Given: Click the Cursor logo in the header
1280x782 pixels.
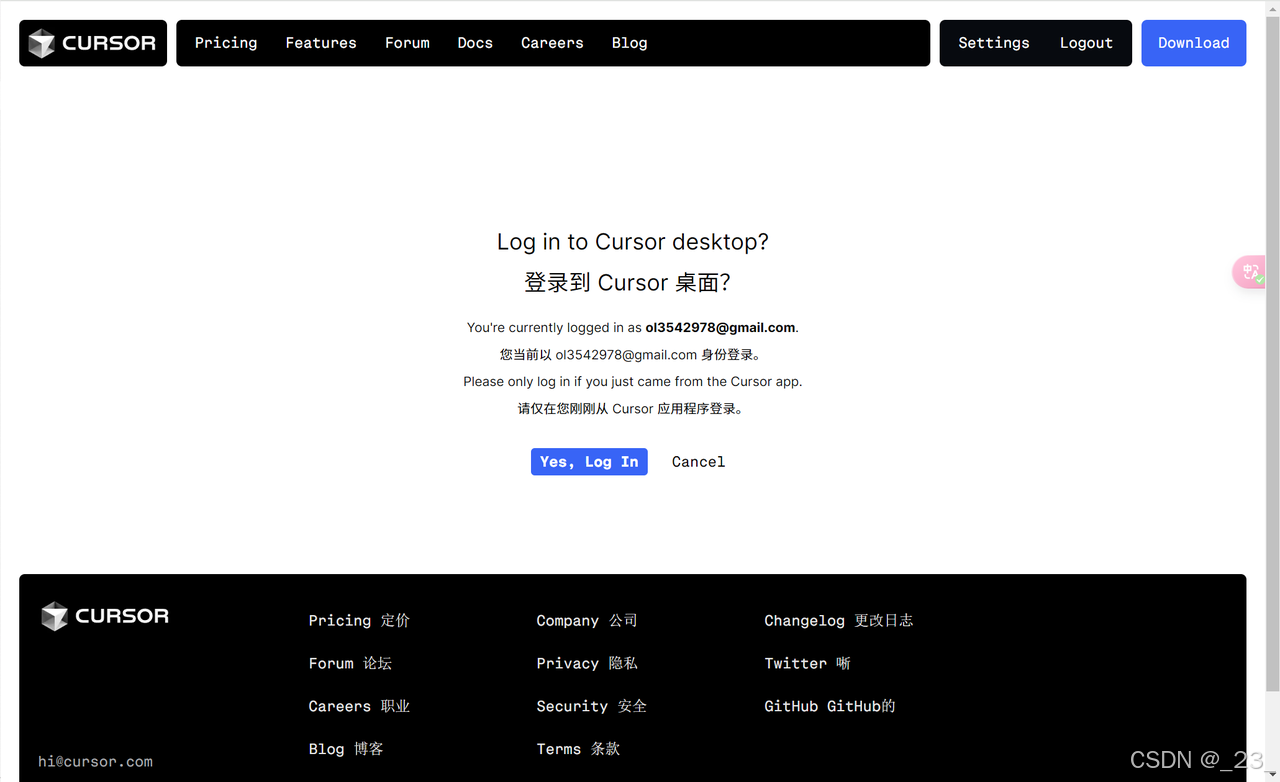Looking at the screenshot, I should coord(92,43).
